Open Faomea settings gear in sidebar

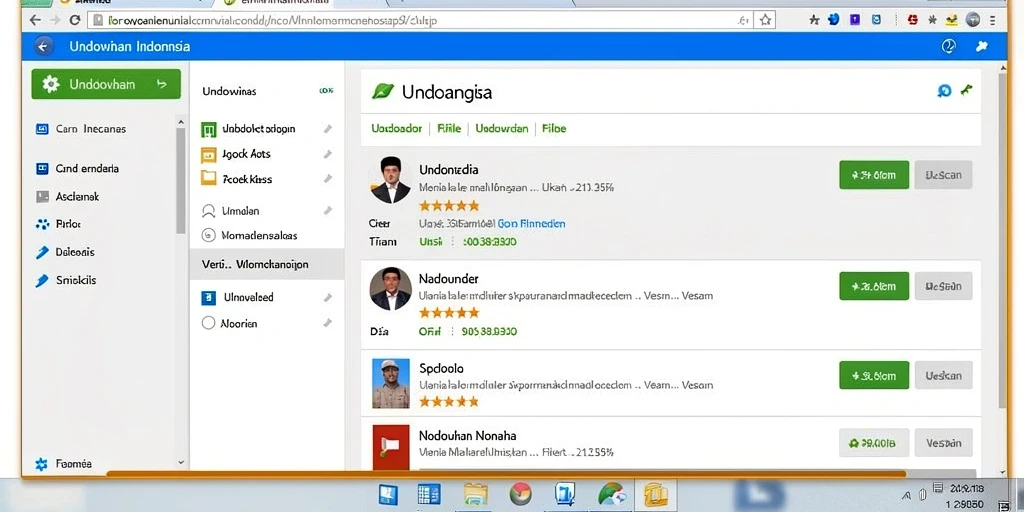tap(41, 464)
